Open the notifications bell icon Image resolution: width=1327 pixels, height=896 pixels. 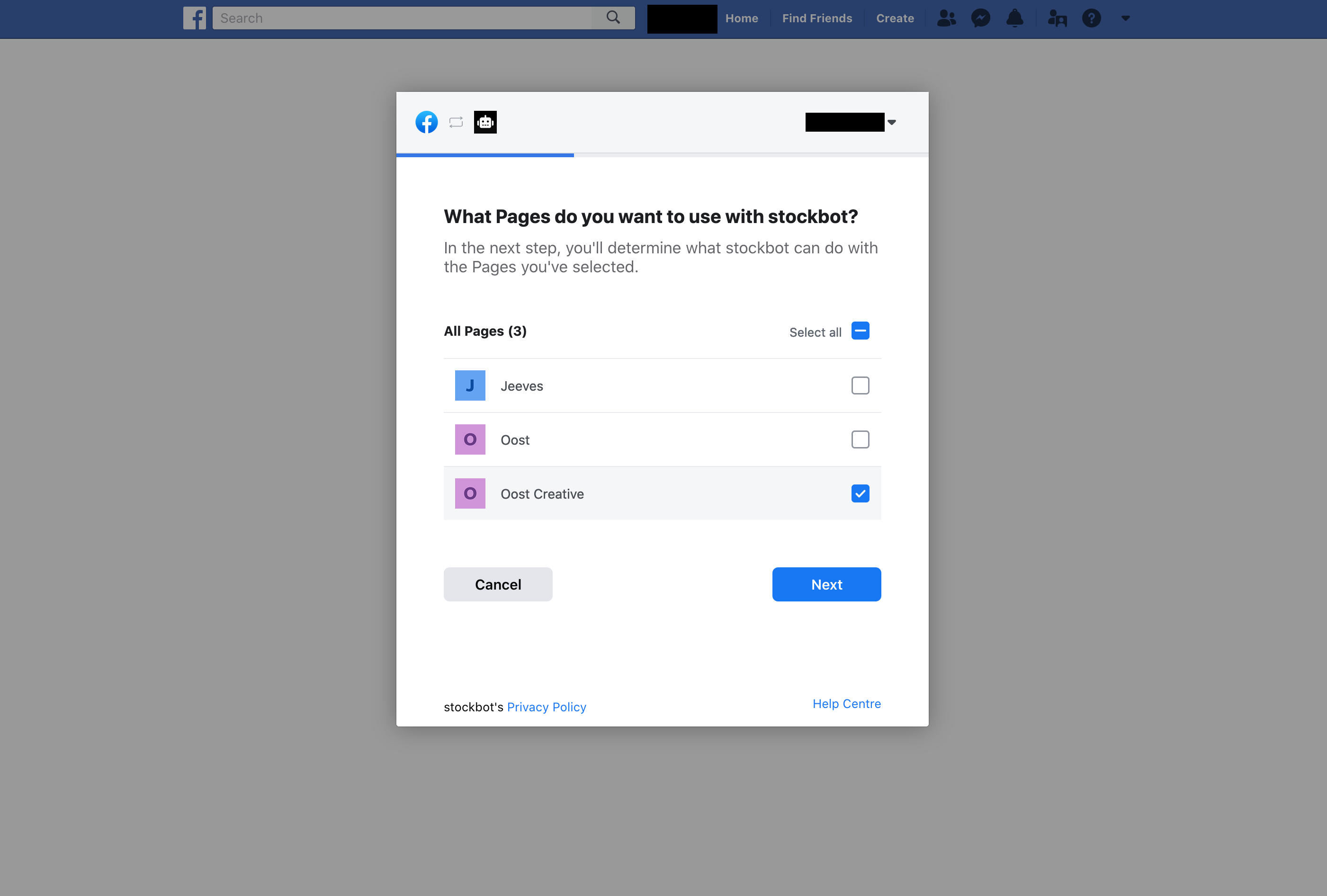[1014, 18]
